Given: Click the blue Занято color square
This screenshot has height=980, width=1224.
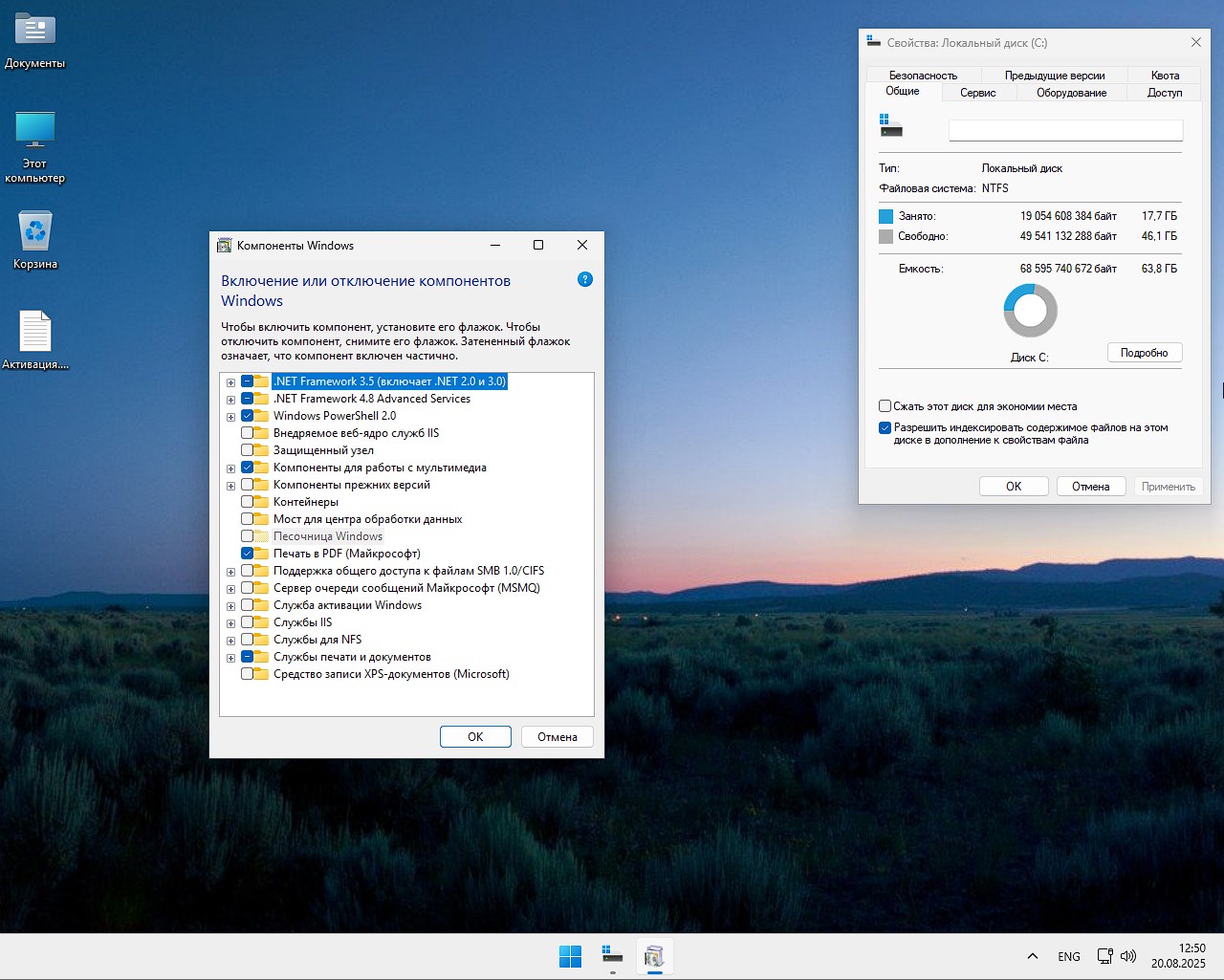Looking at the screenshot, I should pos(885,216).
